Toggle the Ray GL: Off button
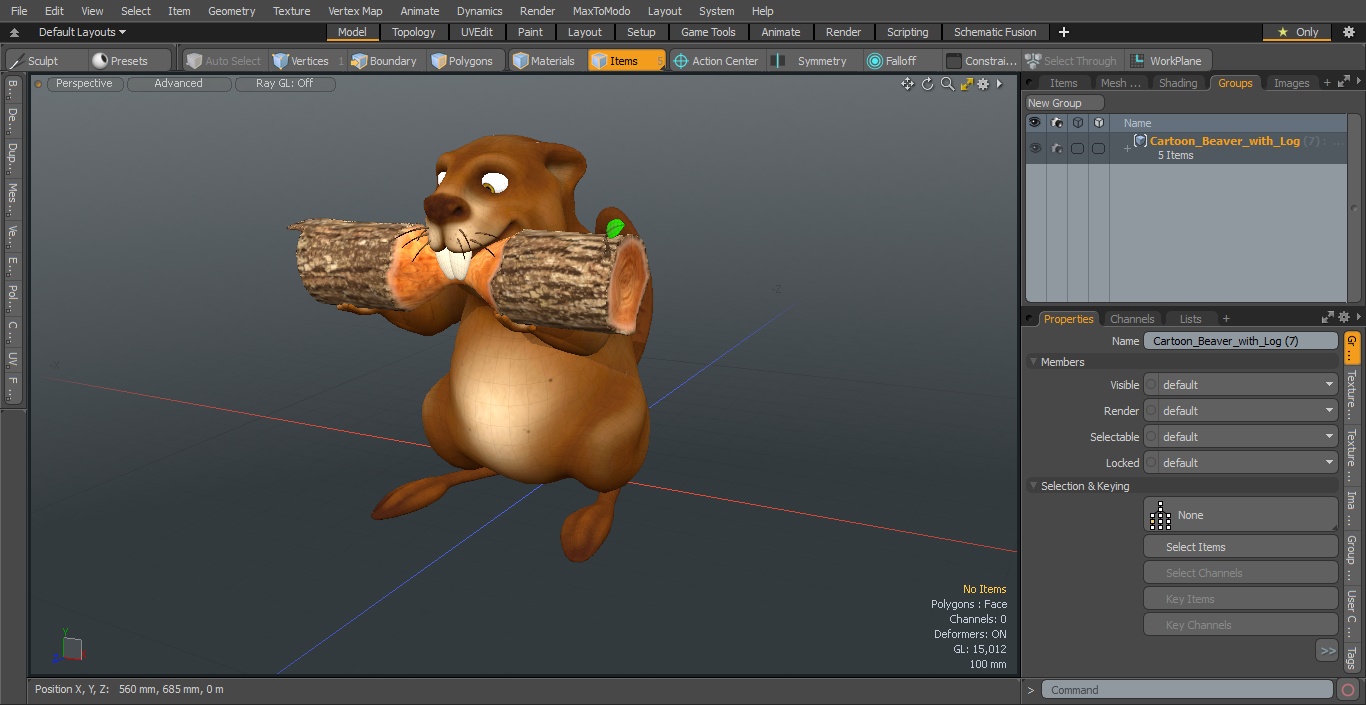This screenshot has width=1366, height=705. coord(285,84)
